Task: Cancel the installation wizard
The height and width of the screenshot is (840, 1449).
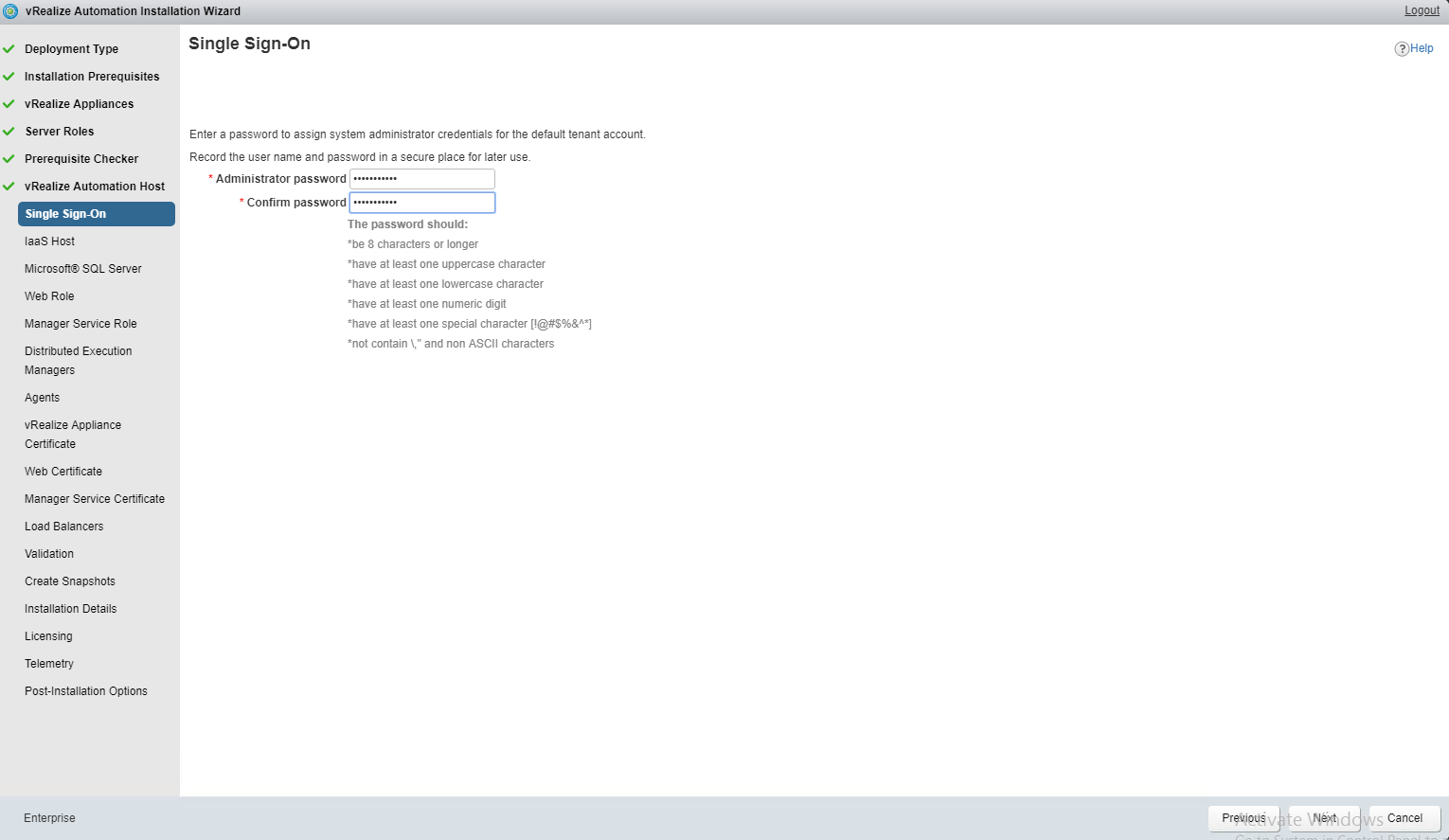Action: pos(1404,818)
